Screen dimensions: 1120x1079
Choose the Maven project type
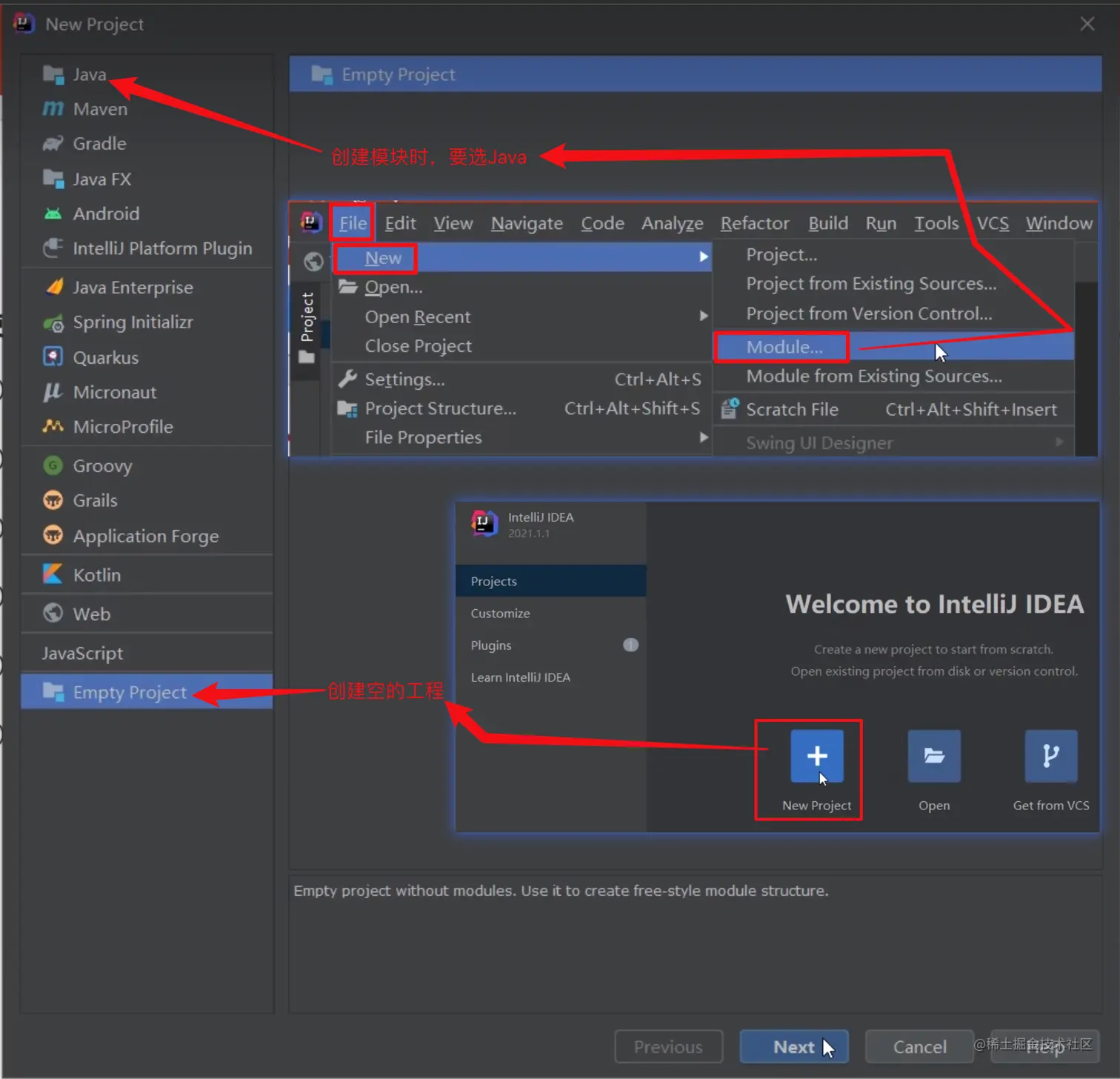click(x=147, y=109)
